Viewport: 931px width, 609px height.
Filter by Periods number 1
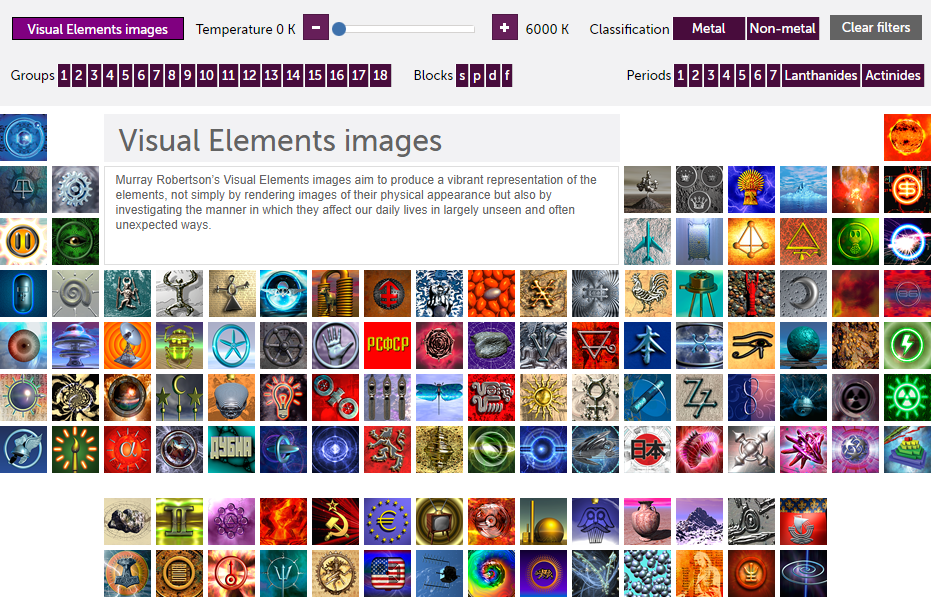click(x=680, y=75)
